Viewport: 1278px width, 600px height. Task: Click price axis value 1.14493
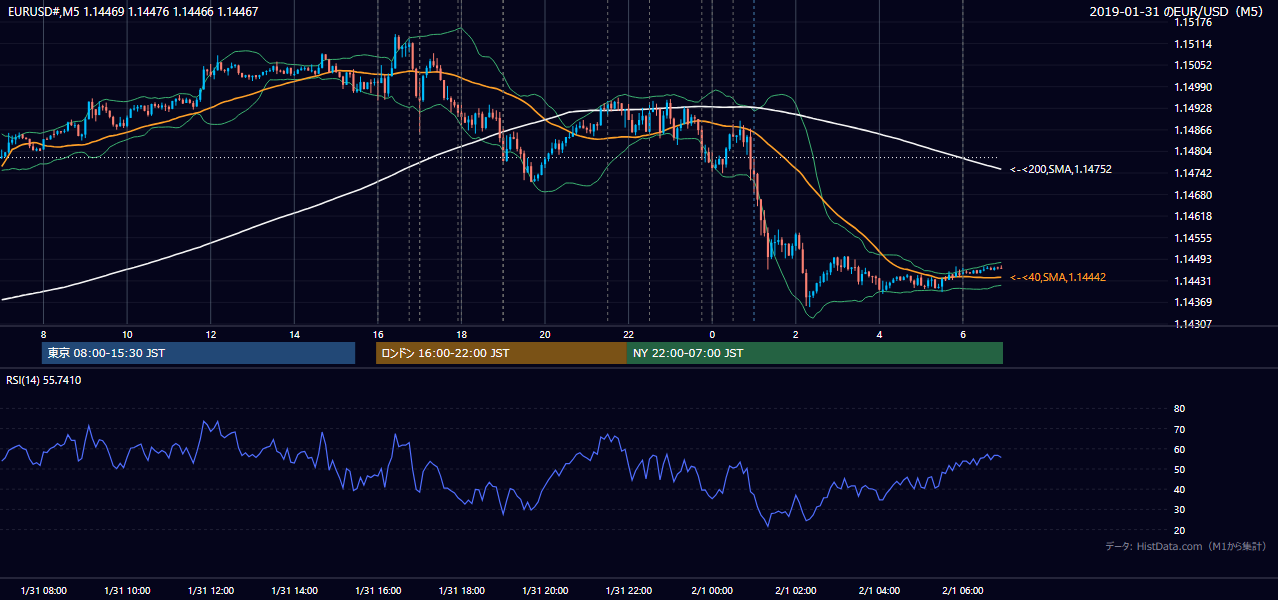[x=1193, y=259]
